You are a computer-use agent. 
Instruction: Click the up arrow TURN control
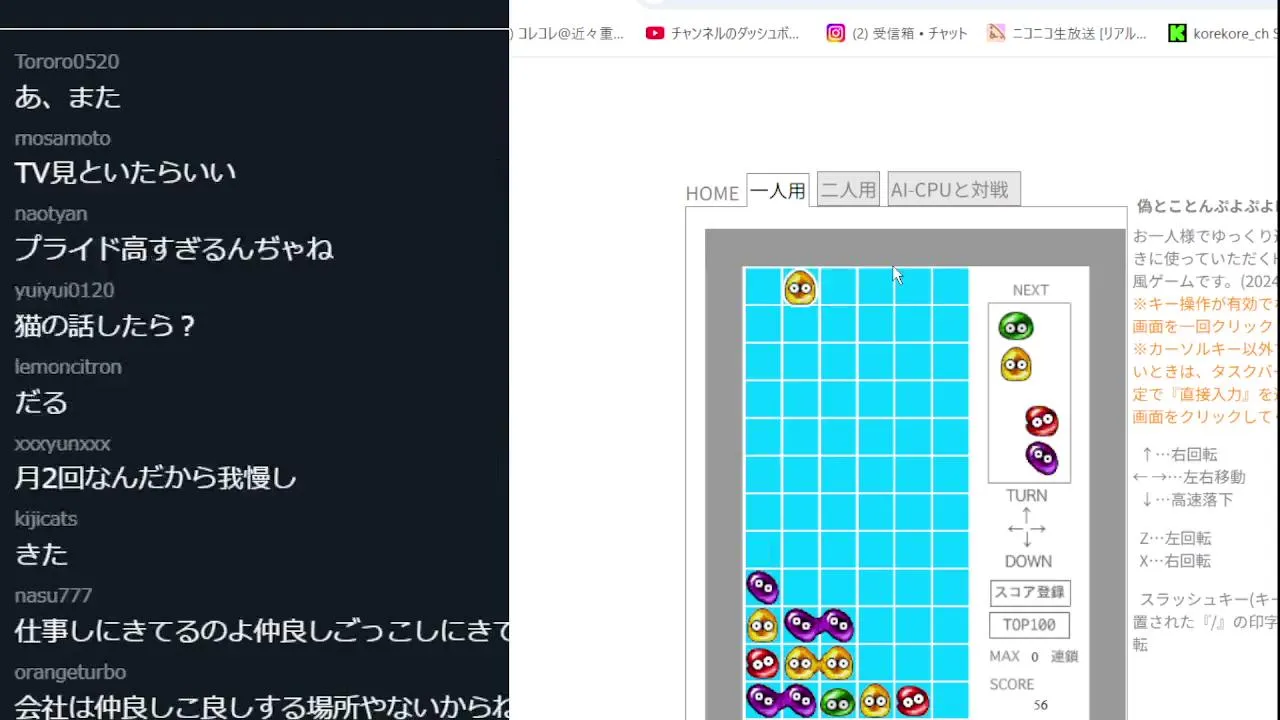[1026, 514]
